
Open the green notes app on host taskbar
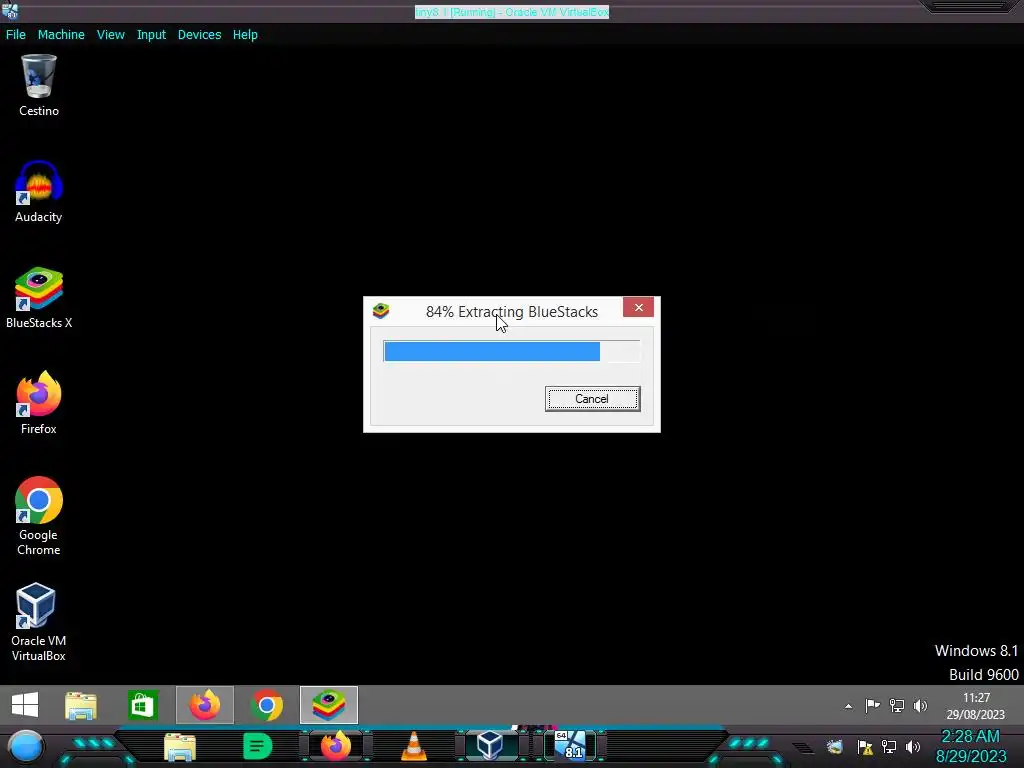(257, 746)
